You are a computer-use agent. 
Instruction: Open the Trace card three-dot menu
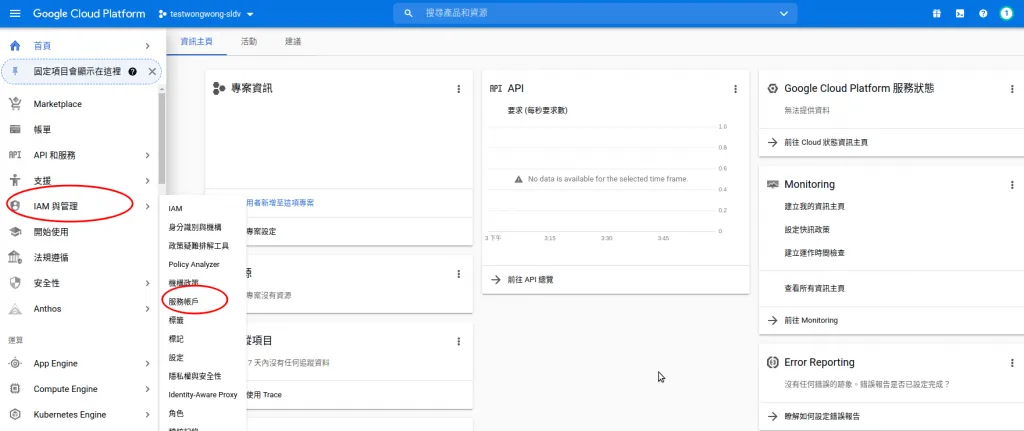coord(458,341)
